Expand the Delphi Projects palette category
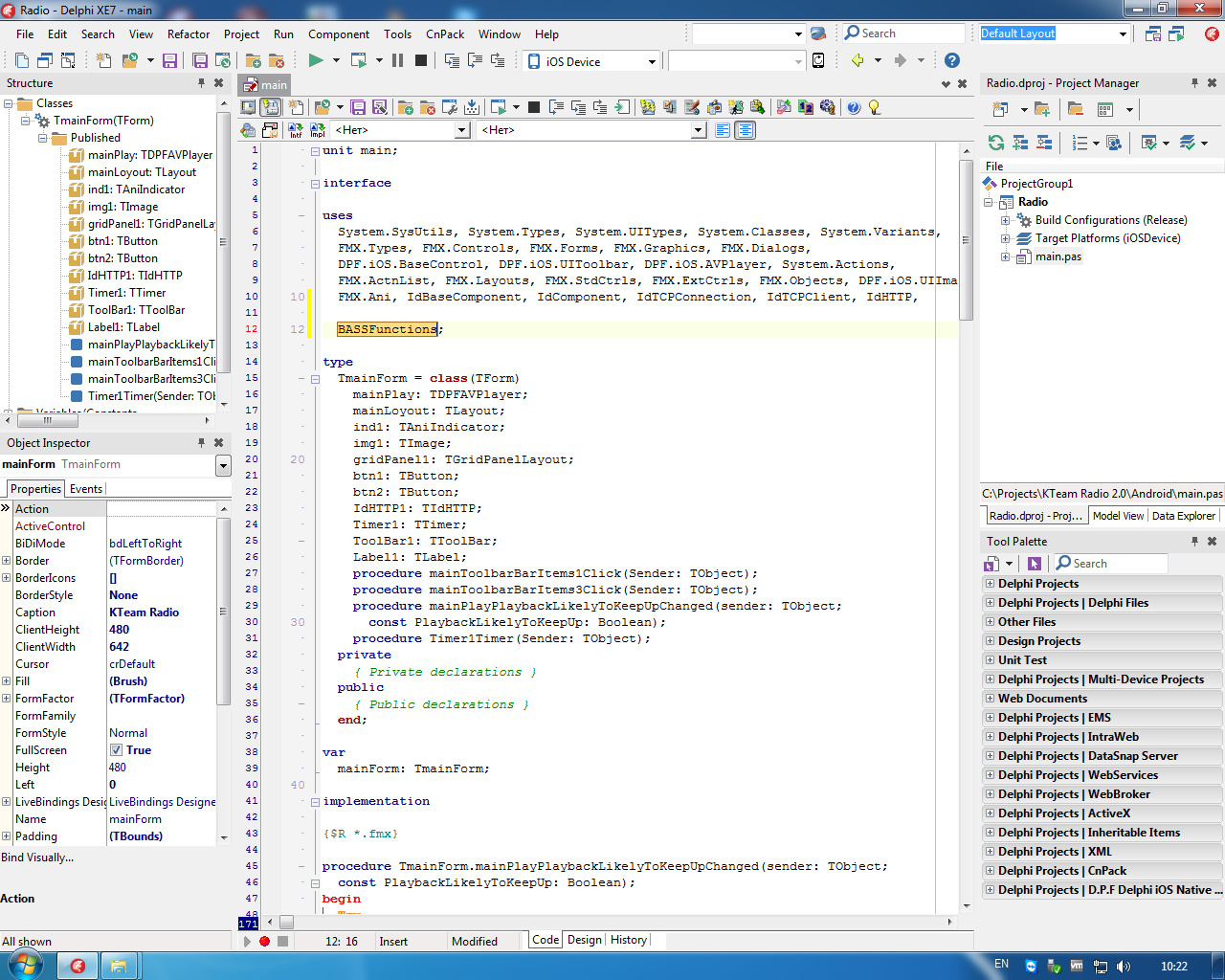Image resolution: width=1225 pixels, height=980 pixels. click(x=990, y=584)
